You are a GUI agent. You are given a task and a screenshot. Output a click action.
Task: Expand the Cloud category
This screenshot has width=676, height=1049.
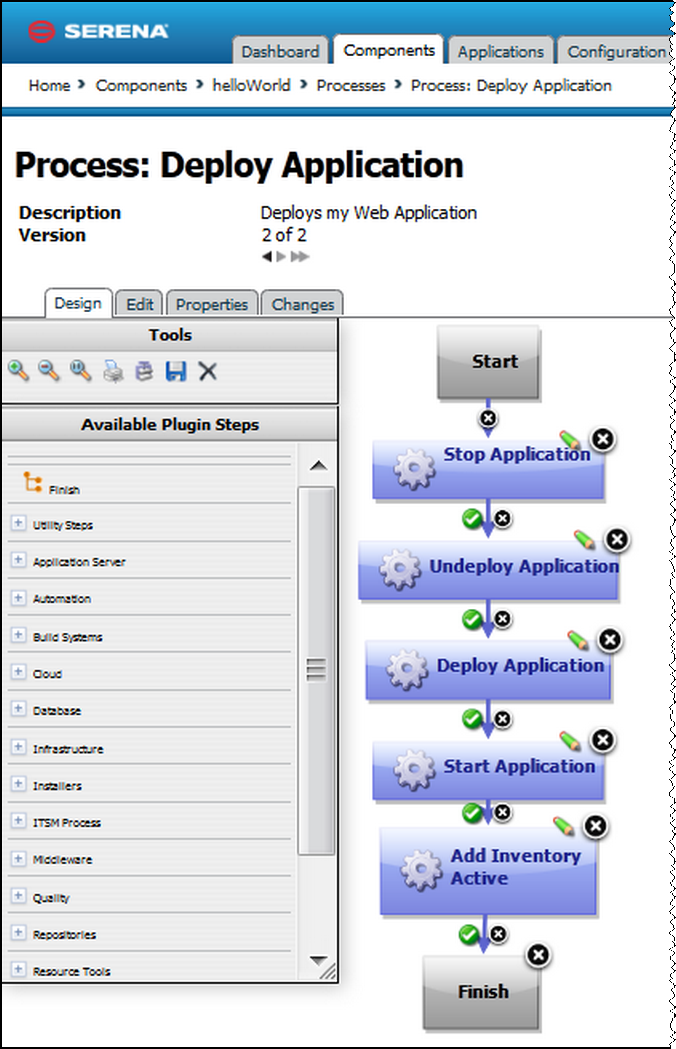pyautogui.click(x=19, y=672)
